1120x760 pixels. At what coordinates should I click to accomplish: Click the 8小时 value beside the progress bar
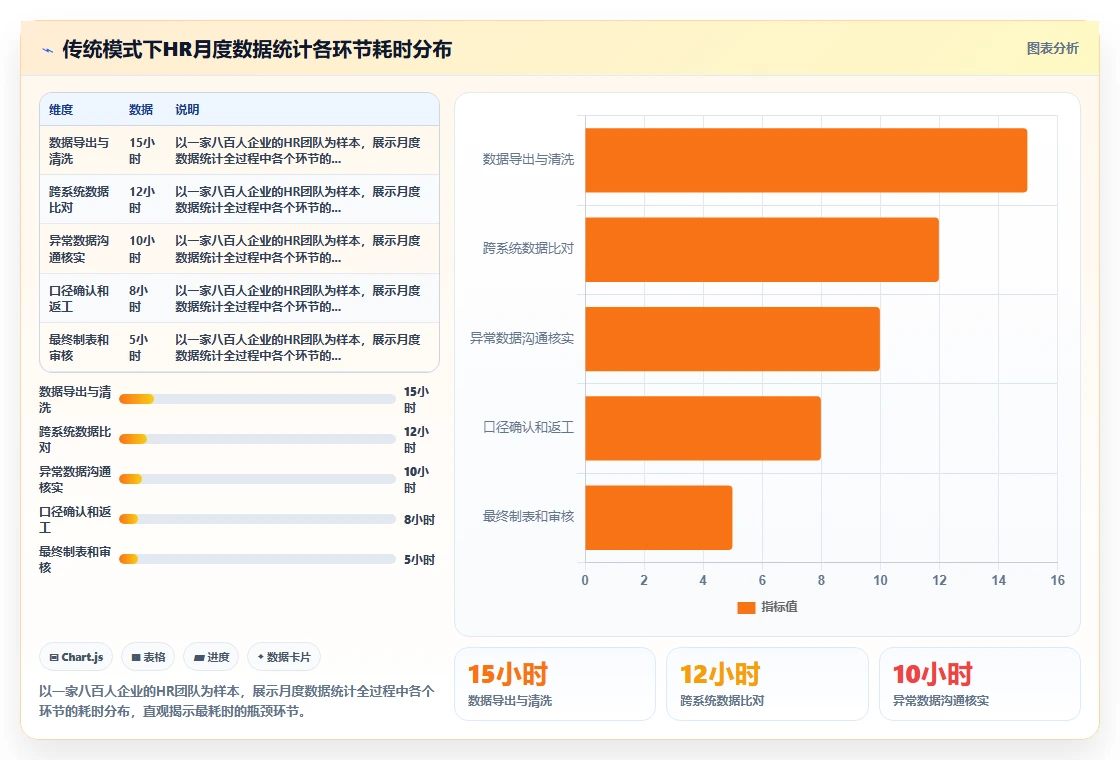(419, 520)
